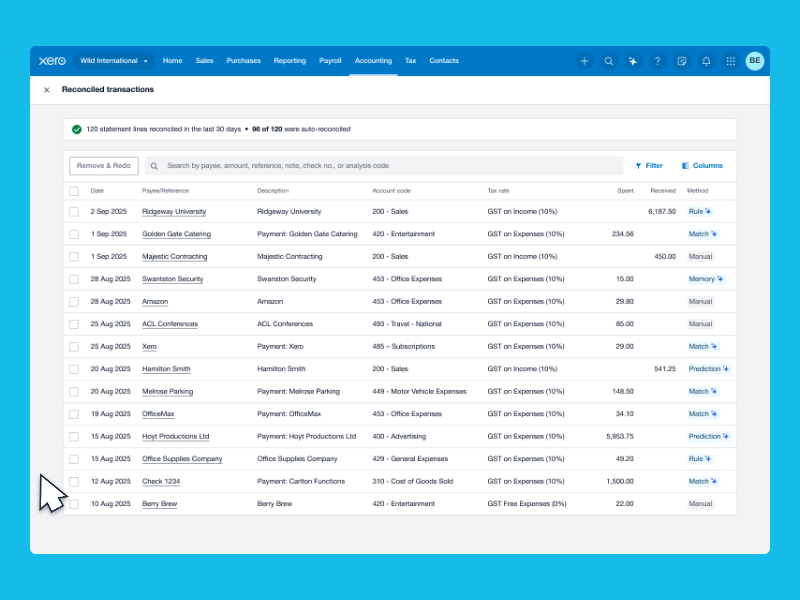Open the Tax menu
This screenshot has height=600, width=800.
411,61
